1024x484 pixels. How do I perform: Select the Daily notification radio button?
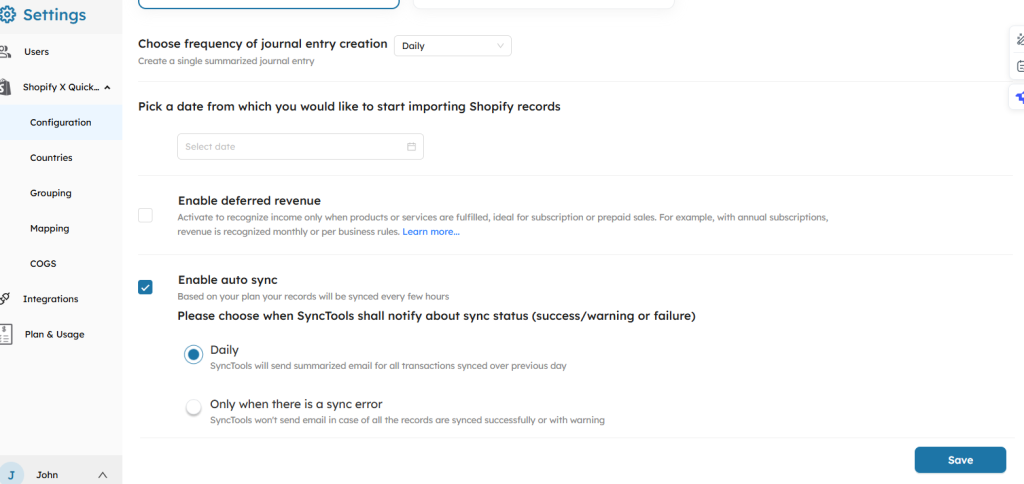click(193, 355)
